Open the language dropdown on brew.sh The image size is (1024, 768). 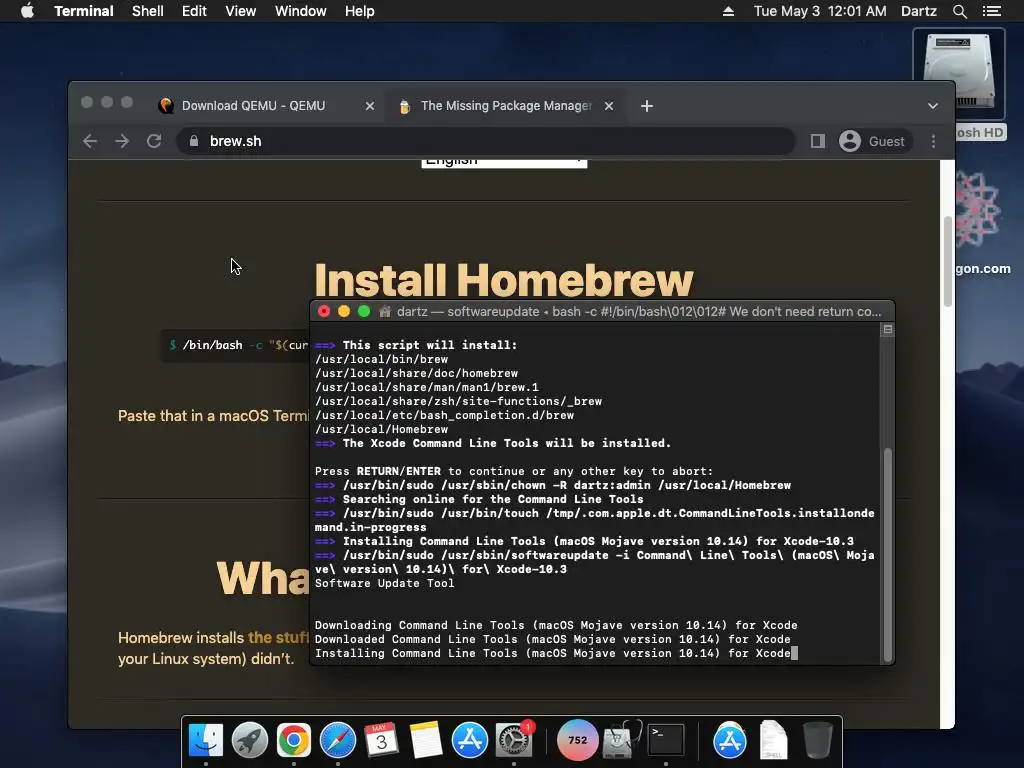(504, 163)
